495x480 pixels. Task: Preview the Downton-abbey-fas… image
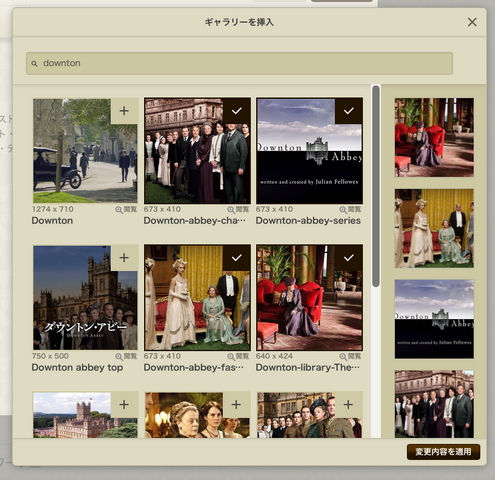click(238, 356)
